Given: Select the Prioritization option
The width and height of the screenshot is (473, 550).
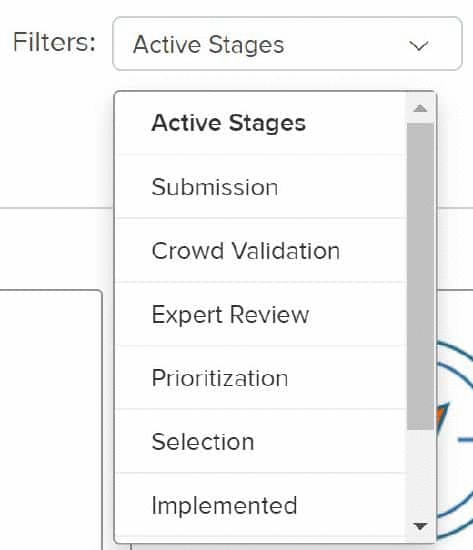Looking at the screenshot, I should click(x=260, y=378).
